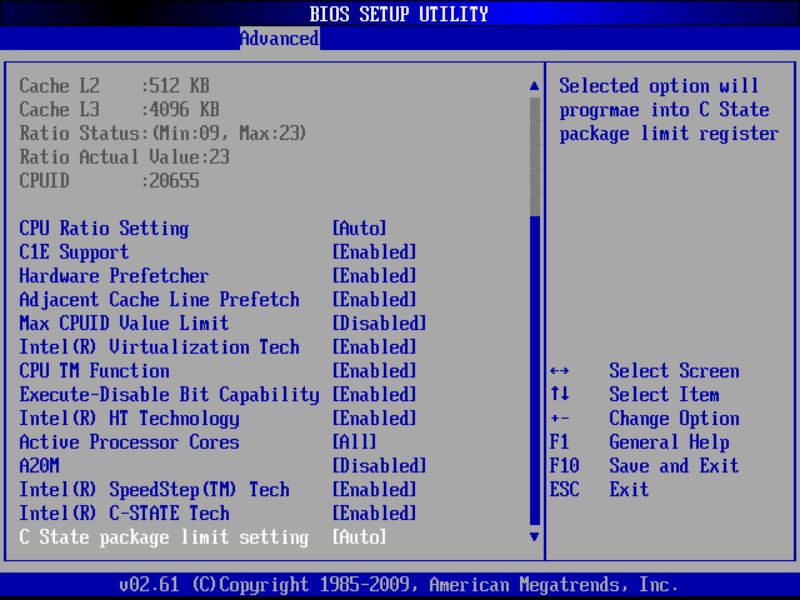This screenshot has height=600, width=800.
Task: Toggle Max CPUID Value Limit [Disabled] value
Action: pyautogui.click(x=379, y=323)
